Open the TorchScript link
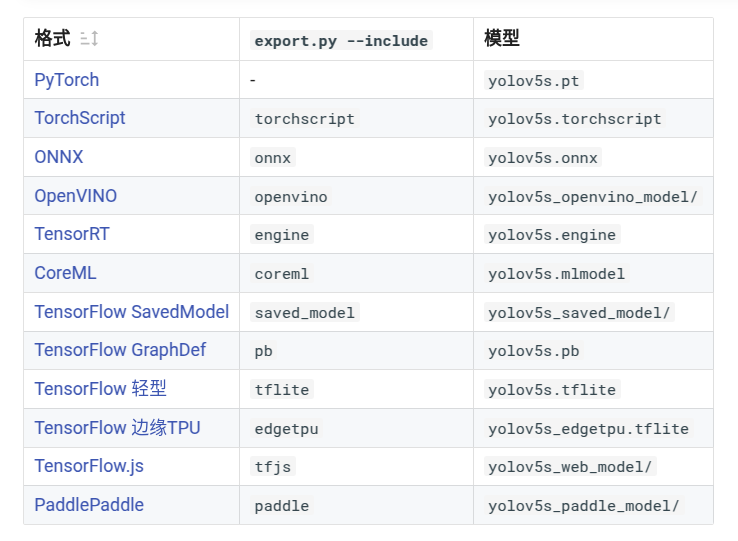Screen dimensions: 738x541 pyautogui.click(x=80, y=118)
